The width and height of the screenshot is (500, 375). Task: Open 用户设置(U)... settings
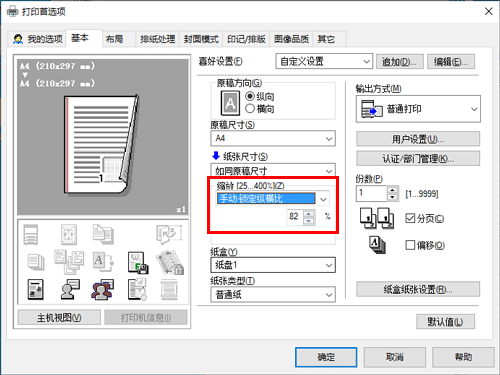(418, 139)
